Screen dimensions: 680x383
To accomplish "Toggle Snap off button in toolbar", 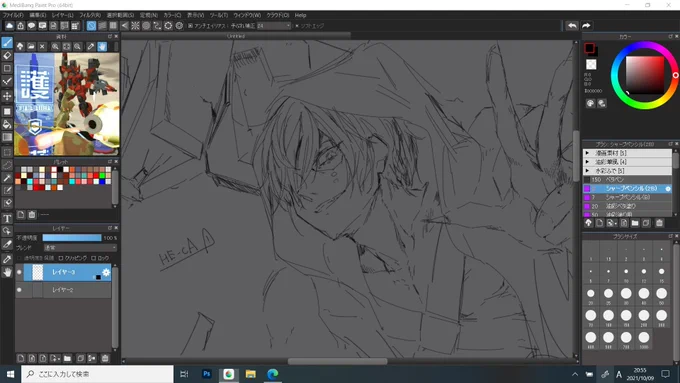I will pyautogui.click(x=91, y=26).
